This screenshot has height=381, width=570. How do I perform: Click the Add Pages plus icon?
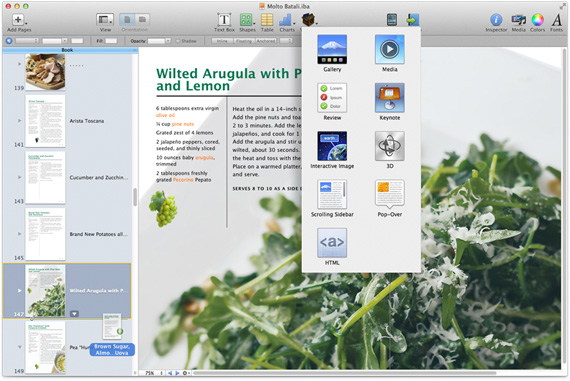click(18, 19)
